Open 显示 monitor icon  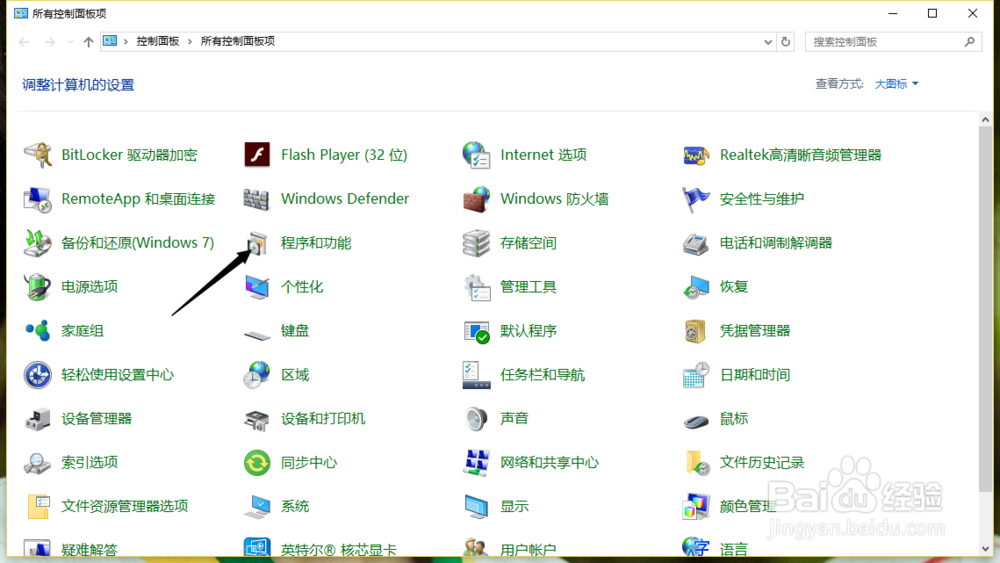click(x=476, y=507)
